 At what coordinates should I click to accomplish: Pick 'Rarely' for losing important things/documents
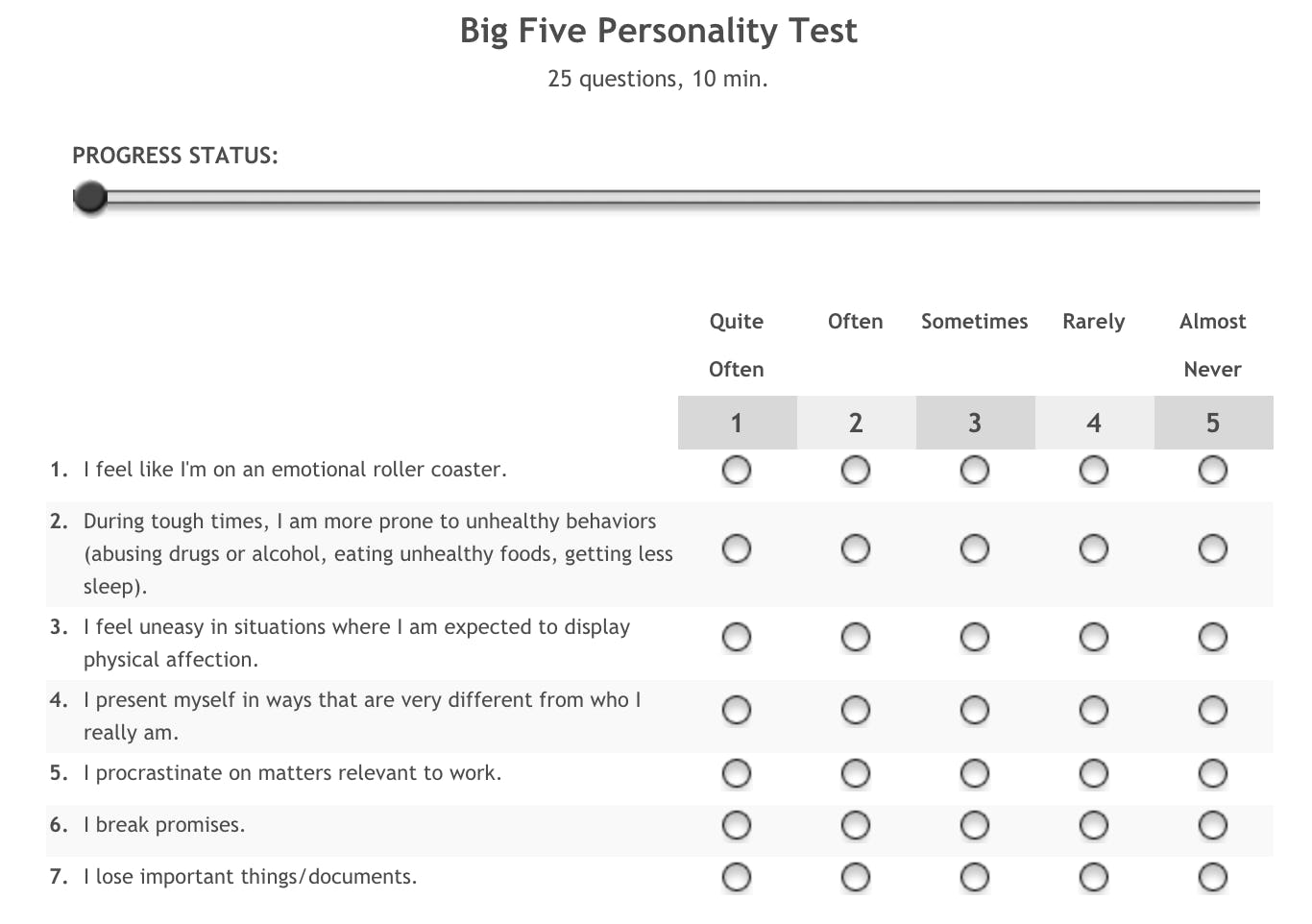click(x=1094, y=878)
